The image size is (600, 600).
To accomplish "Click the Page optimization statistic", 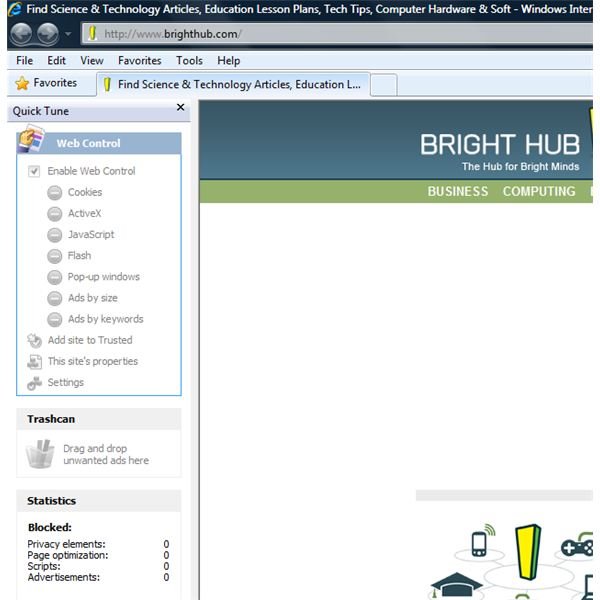I will pos(98,555).
